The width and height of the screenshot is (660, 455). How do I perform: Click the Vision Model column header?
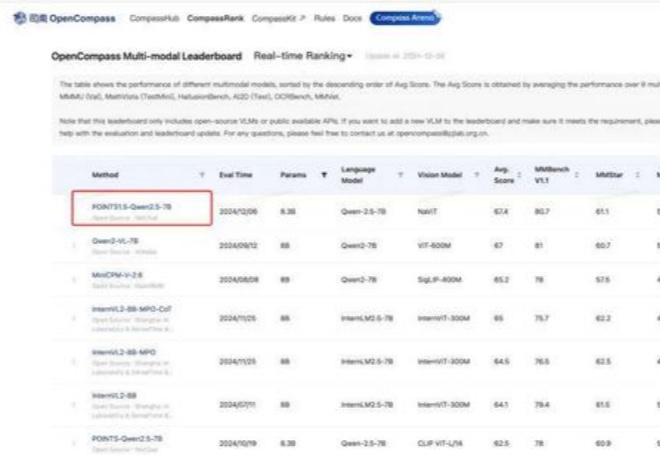(440, 175)
